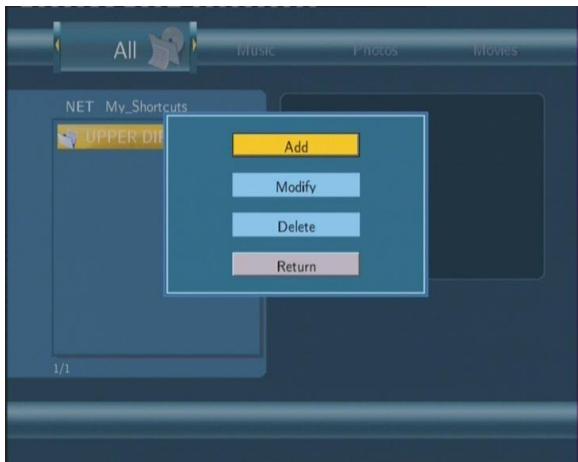Go to the Movies tab
Screen dimensions: 578x462
click(x=495, y=50)
